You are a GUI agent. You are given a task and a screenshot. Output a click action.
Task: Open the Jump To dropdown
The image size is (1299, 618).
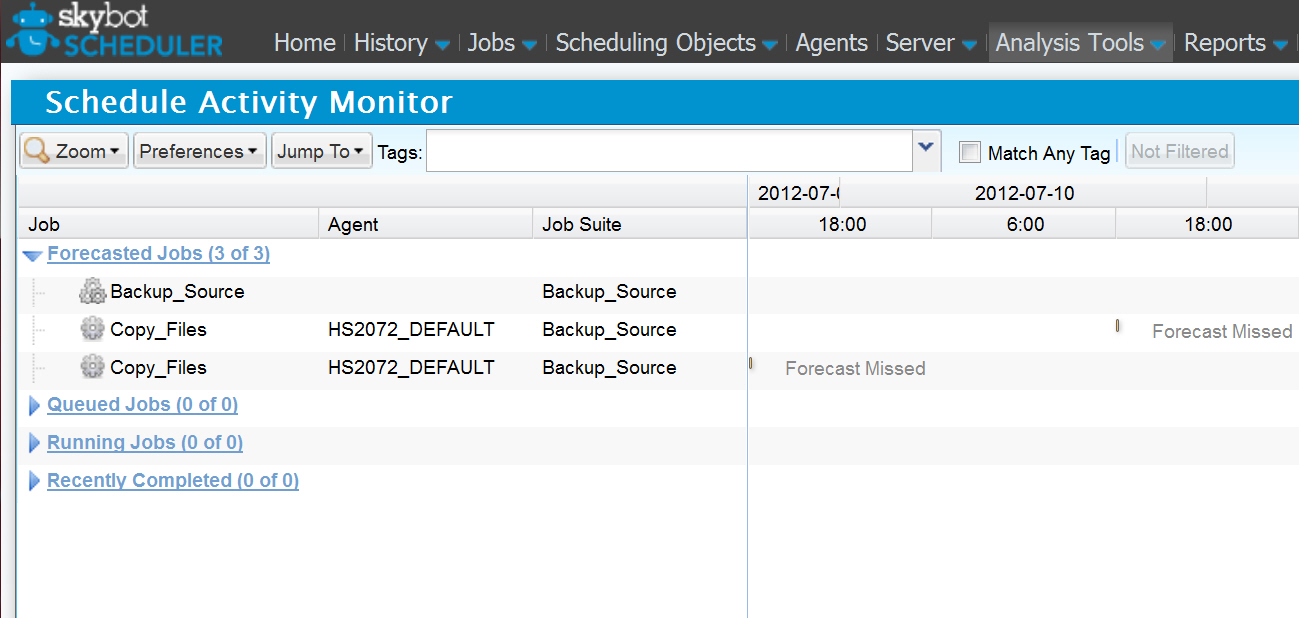coord(321,151)
